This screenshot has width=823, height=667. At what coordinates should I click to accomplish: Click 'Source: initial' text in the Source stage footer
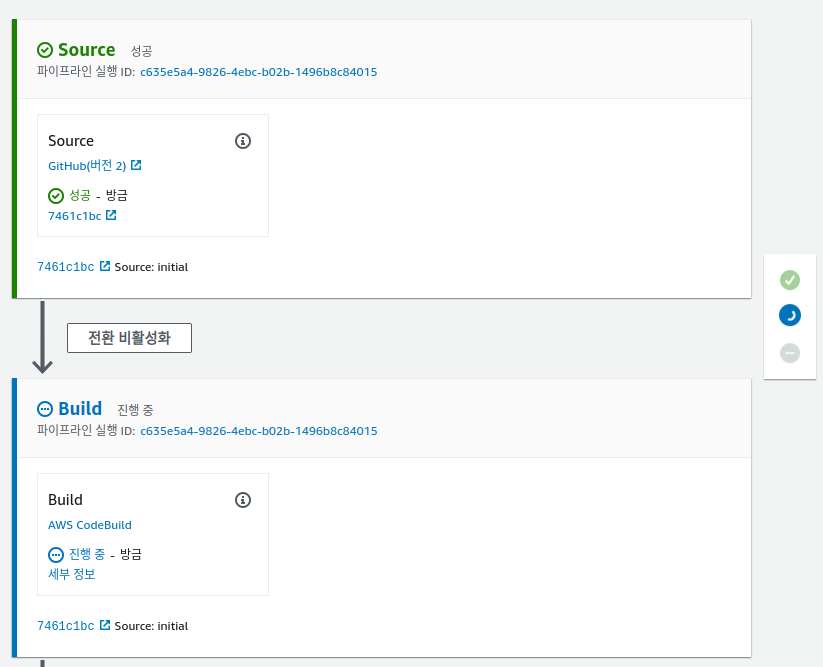click(151, 267)
